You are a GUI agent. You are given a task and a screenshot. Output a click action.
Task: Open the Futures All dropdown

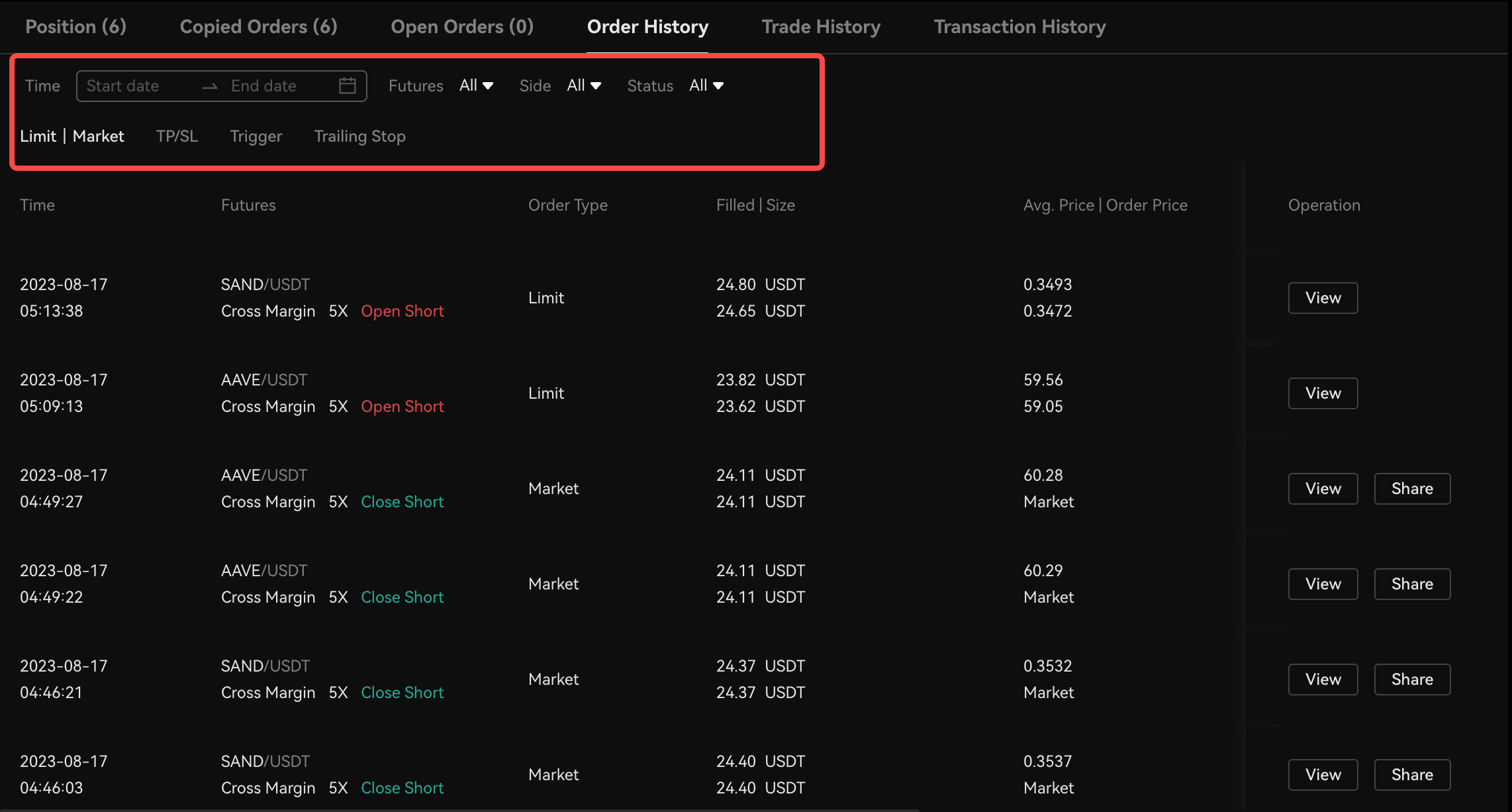point(477,85)
